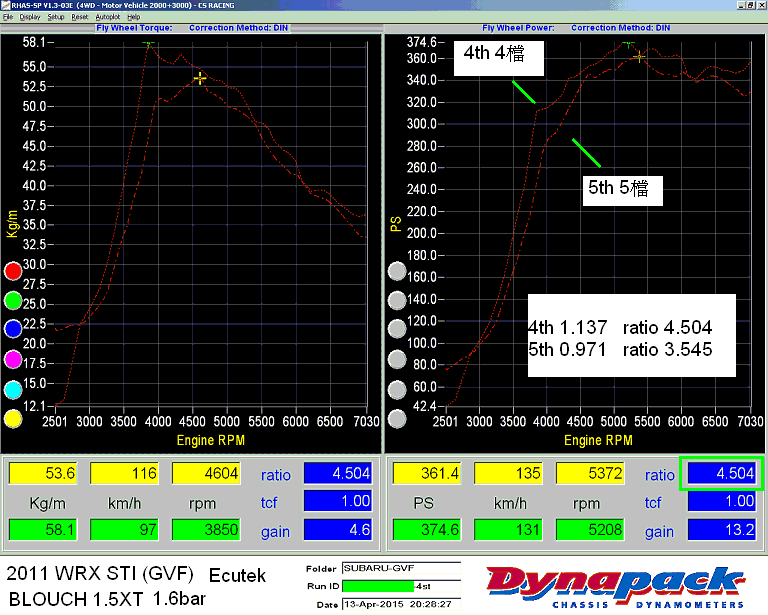
Task: Click the Date field showing 13-Apr-2015
Action: pyautogui.click(x=401, y=604)
